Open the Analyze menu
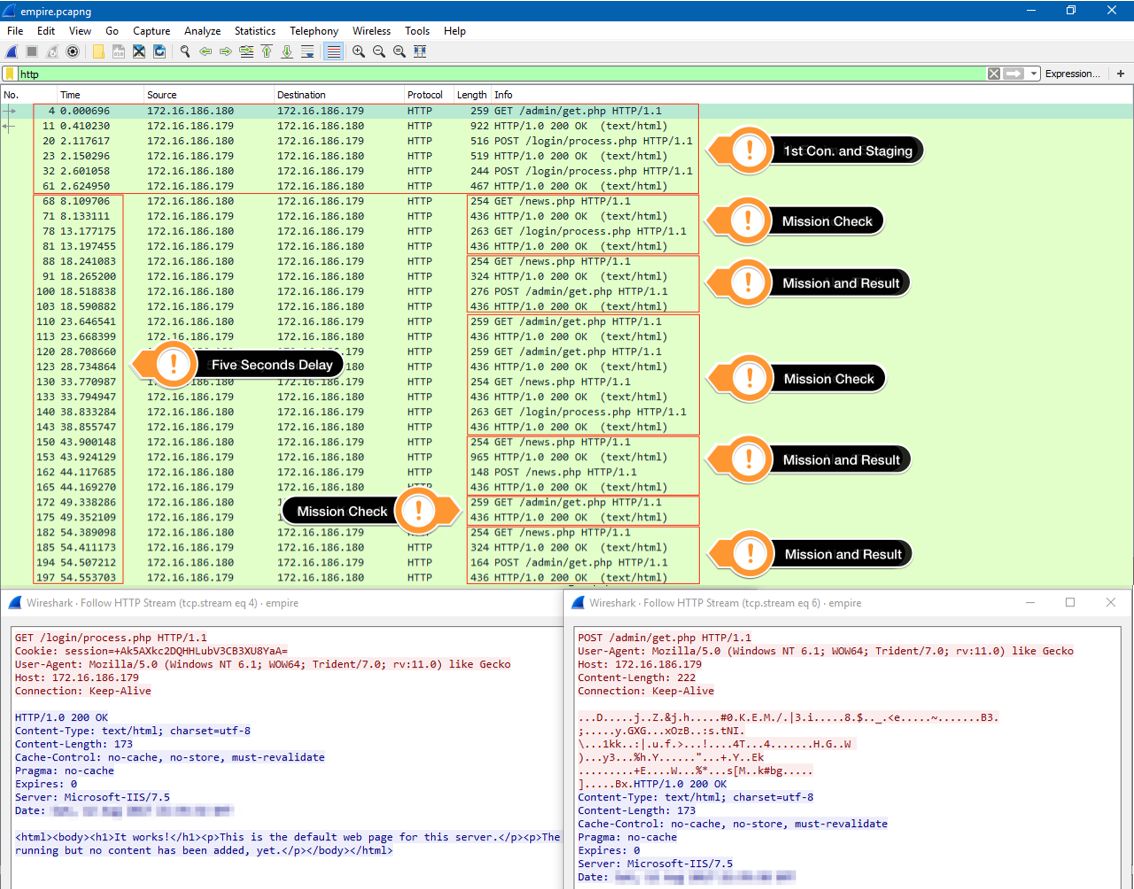1134x889 pixels. tap(202, 31)
